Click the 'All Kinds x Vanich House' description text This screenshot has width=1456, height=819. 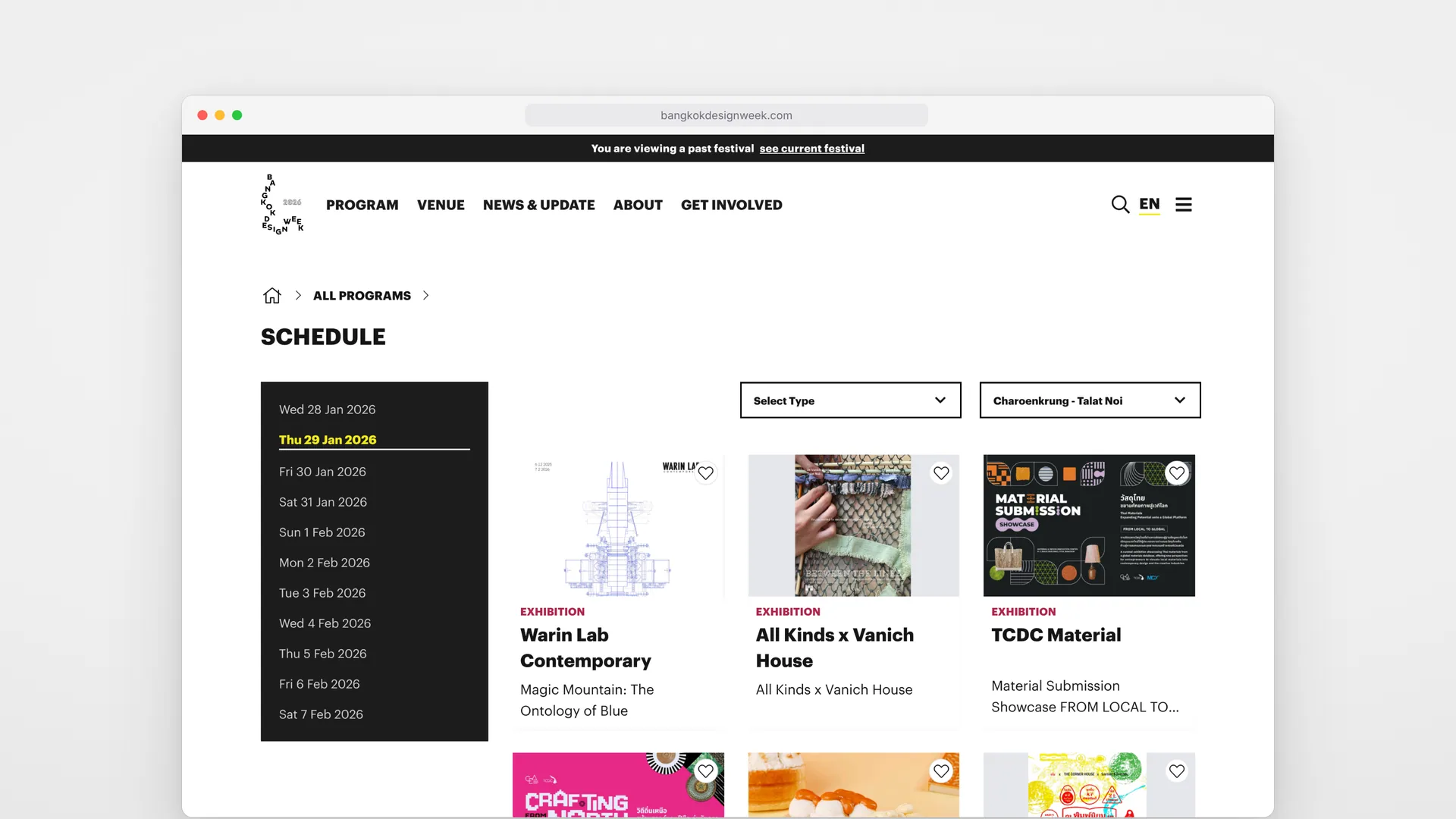coord(834,689)
